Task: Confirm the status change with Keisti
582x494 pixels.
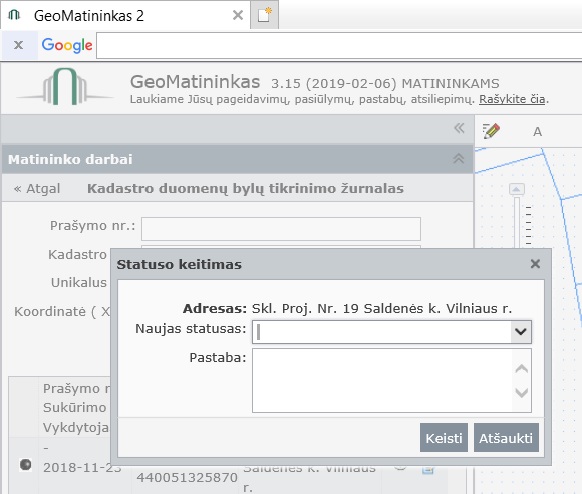Action: [x=444, y=438]
